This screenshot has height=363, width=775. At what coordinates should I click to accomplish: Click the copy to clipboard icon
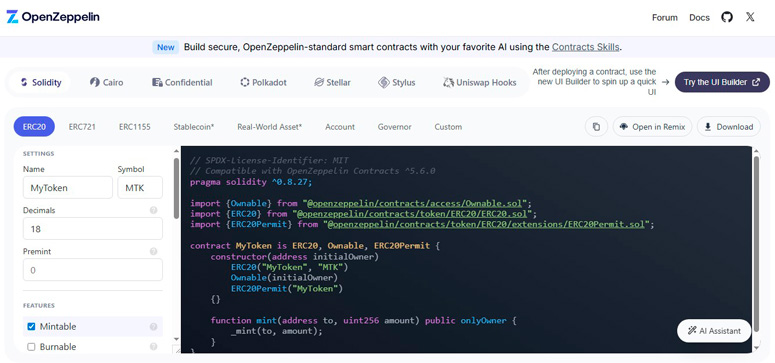point(596,127)
